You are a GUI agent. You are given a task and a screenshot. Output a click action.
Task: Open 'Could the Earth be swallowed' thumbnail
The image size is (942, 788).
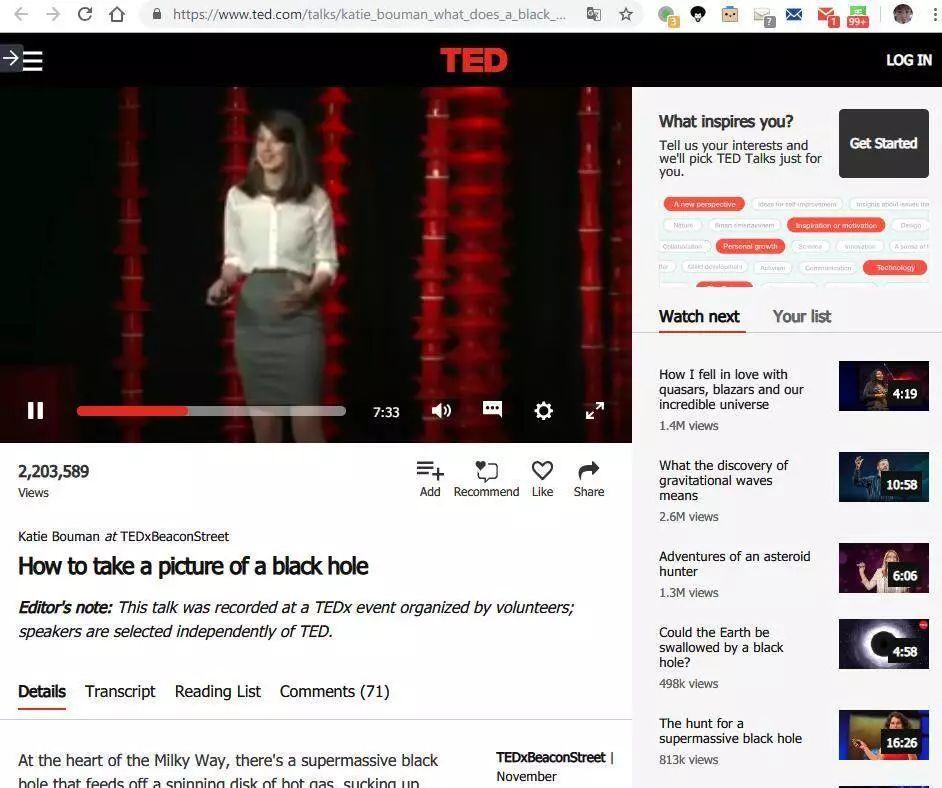point(884,644)
